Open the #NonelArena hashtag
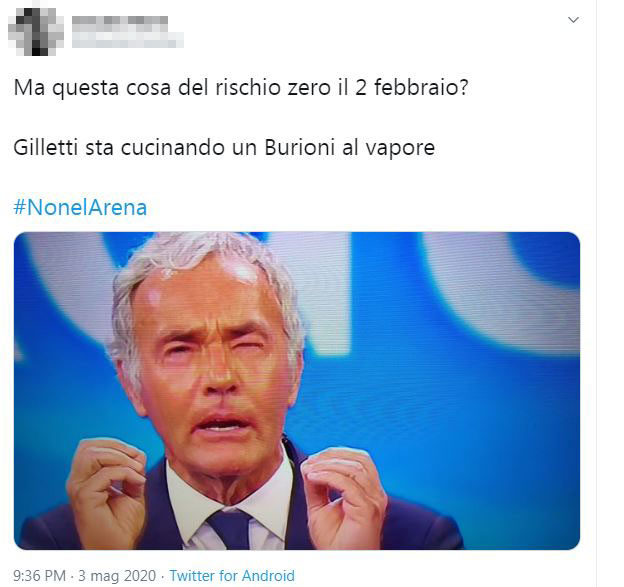This screenshot has height=587, width=624. [80, 207]
